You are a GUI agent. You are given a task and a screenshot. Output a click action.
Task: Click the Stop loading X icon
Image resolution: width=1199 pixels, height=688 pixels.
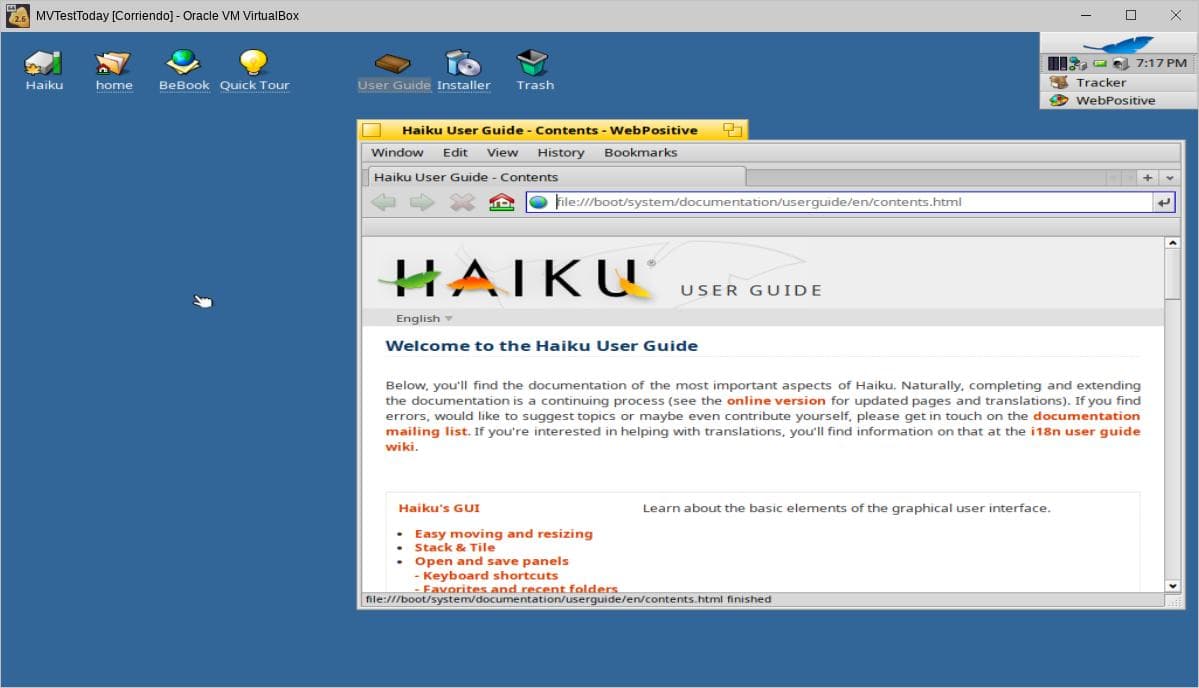(x=461, y=202)
